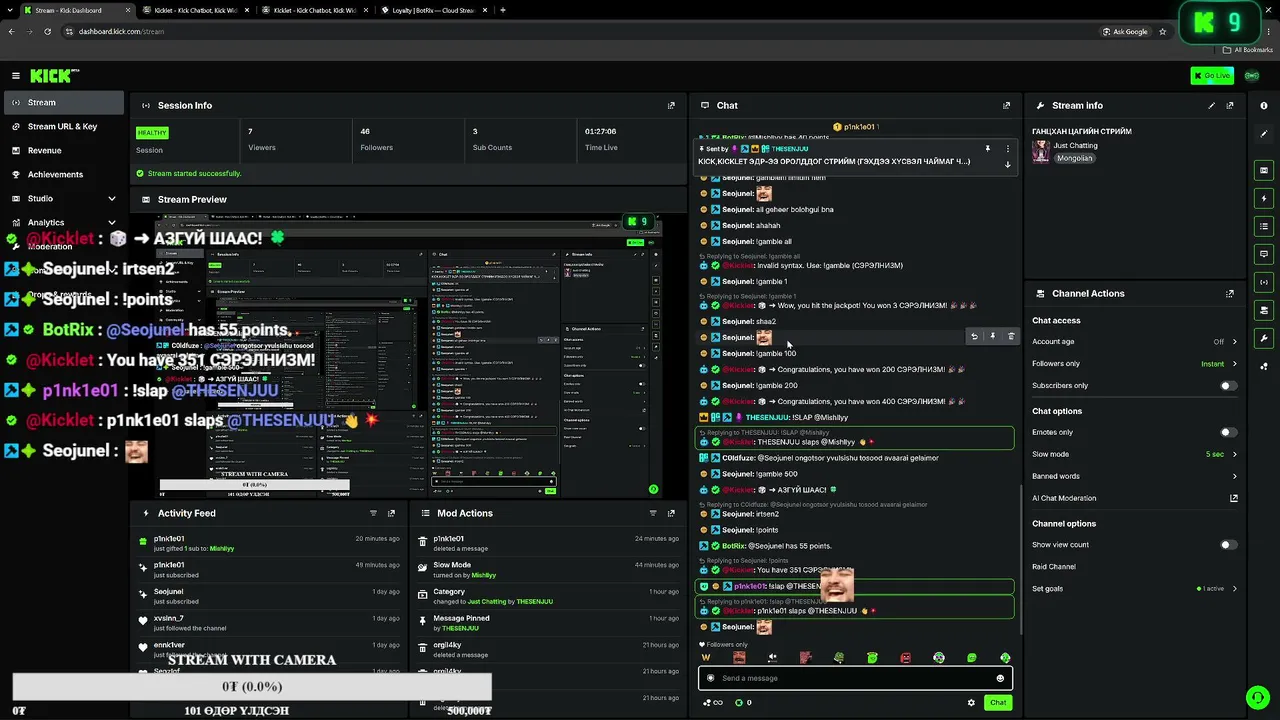Click the list widget in right rail
The width and height of the screenshot is (1280, 720).
(1264, 227)
